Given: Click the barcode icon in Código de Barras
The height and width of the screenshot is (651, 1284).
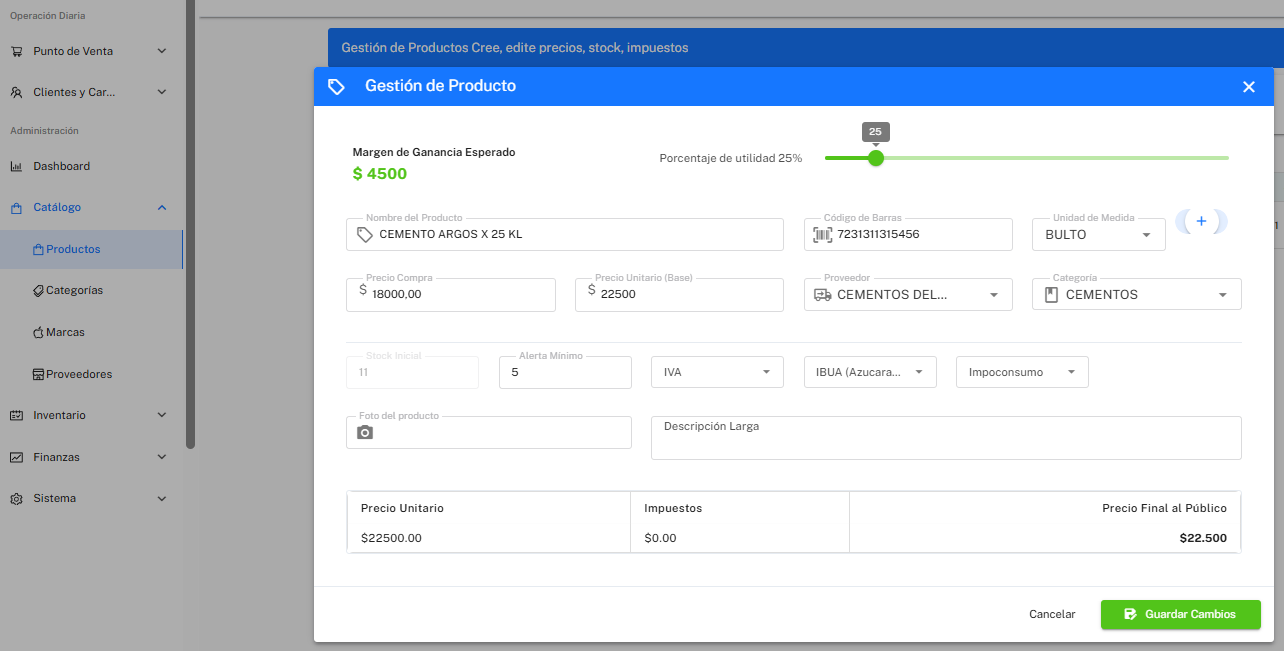Looking at the screenshot, I should [x=822, y=235].
